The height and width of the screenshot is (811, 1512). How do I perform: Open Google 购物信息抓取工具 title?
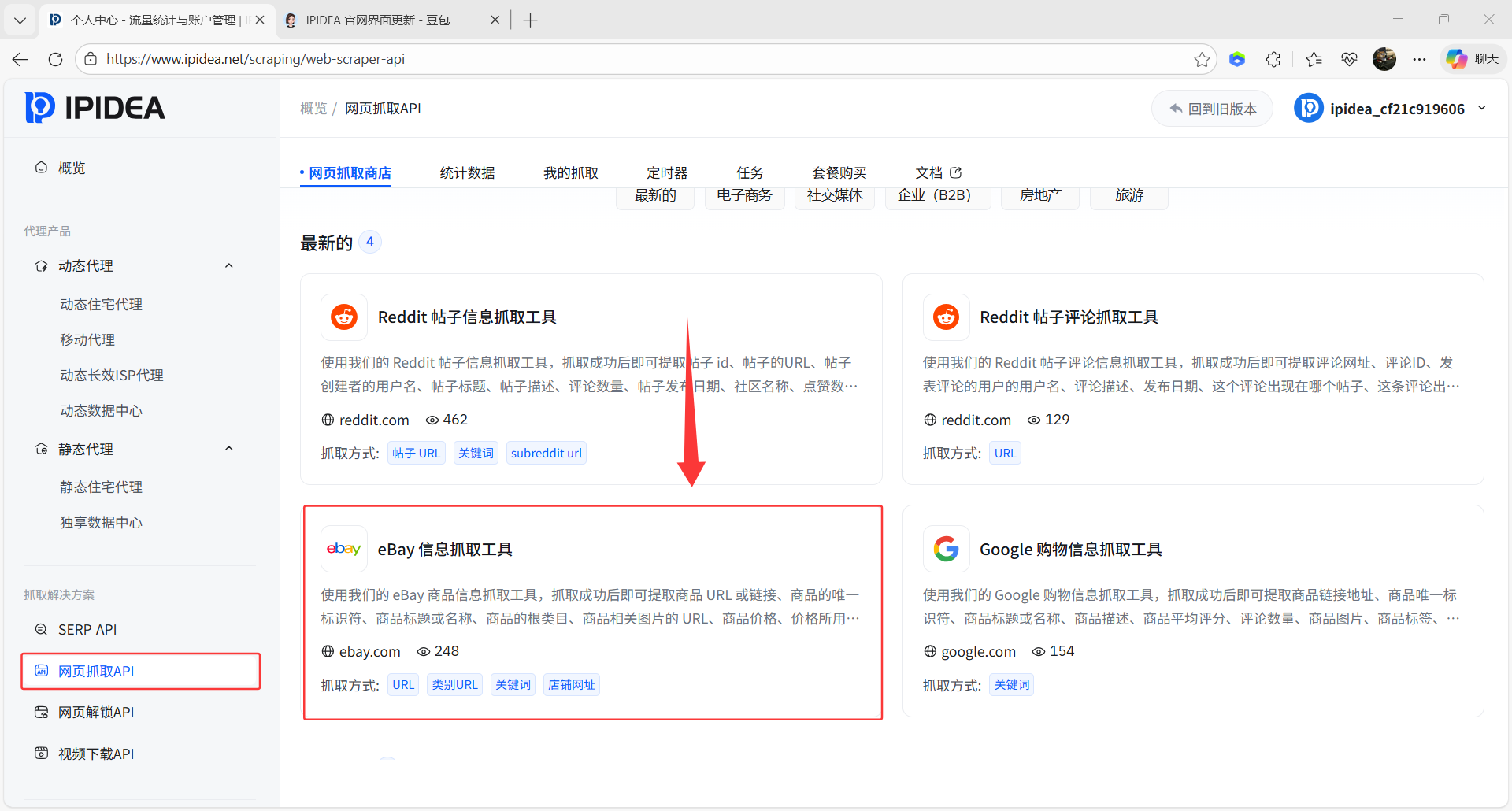click(1071, 549)
